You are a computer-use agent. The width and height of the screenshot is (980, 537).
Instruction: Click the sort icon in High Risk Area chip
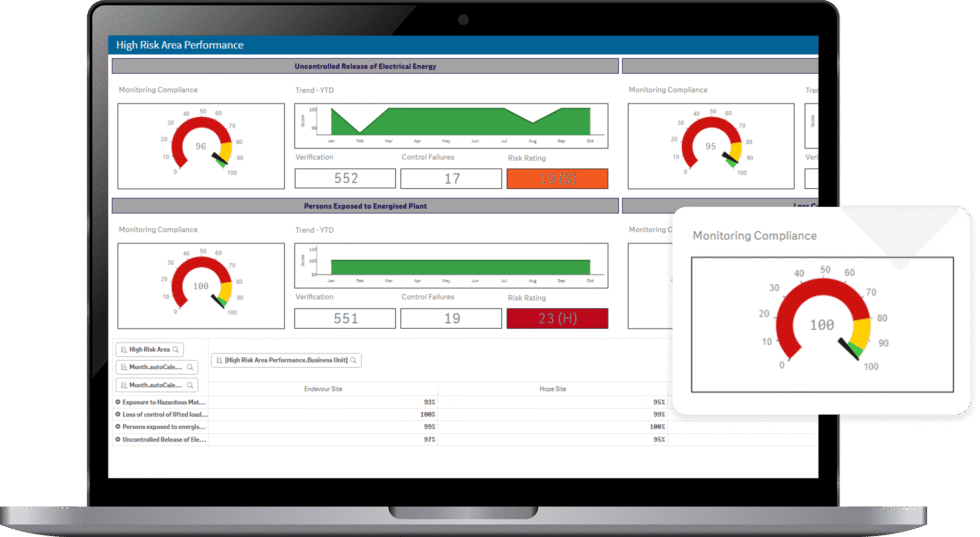point(124,349)
